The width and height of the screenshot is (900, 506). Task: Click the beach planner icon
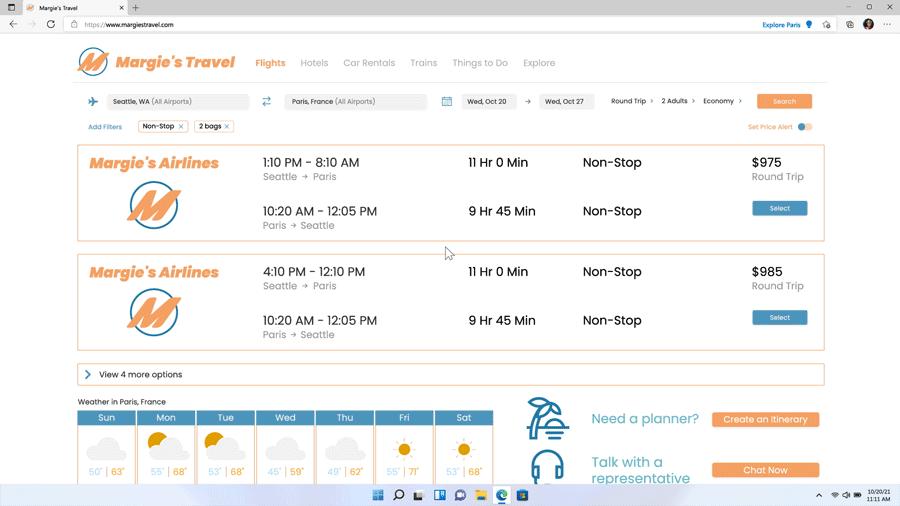coord(547,419)
